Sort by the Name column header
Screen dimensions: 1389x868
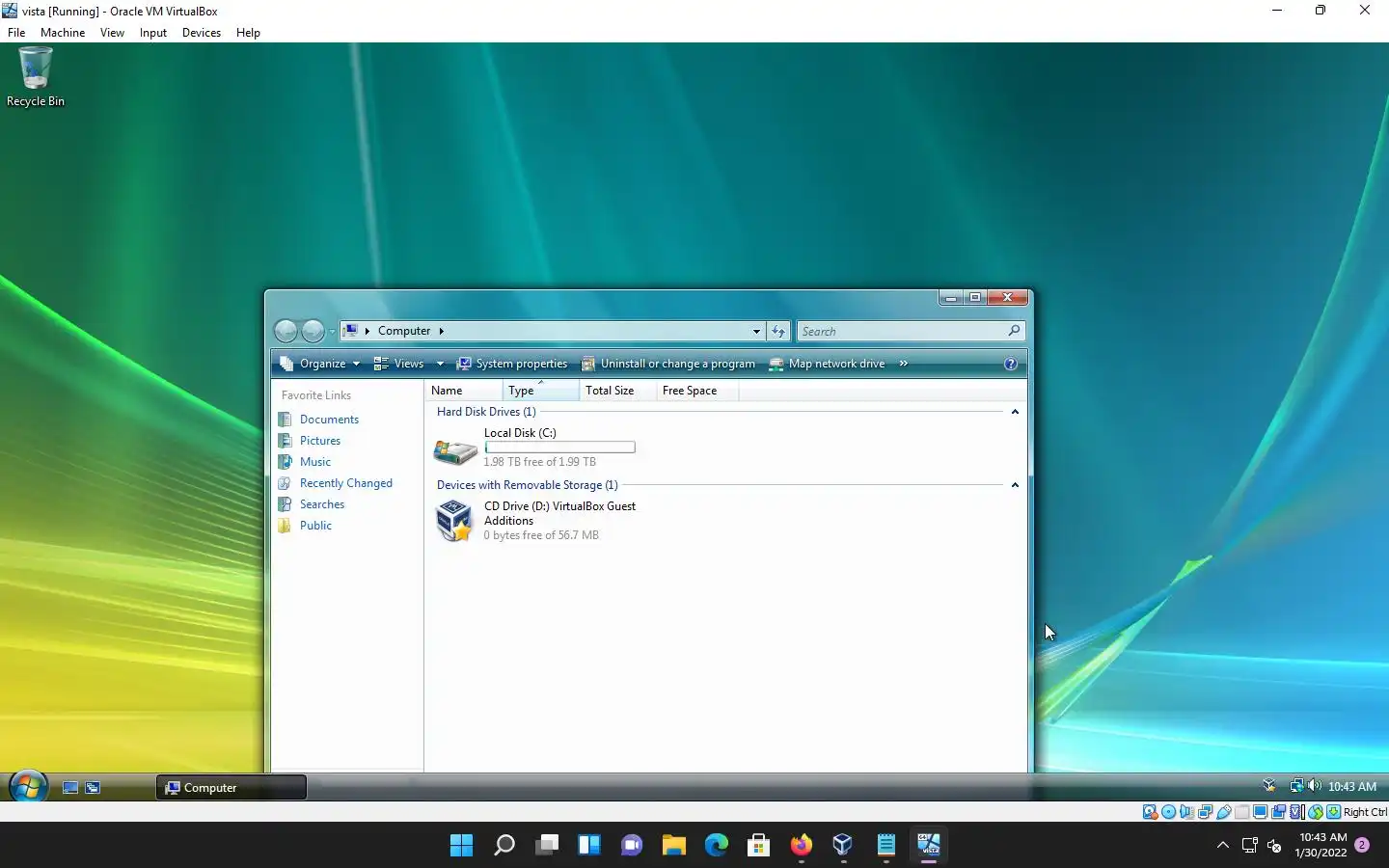(x=464, y=391)
